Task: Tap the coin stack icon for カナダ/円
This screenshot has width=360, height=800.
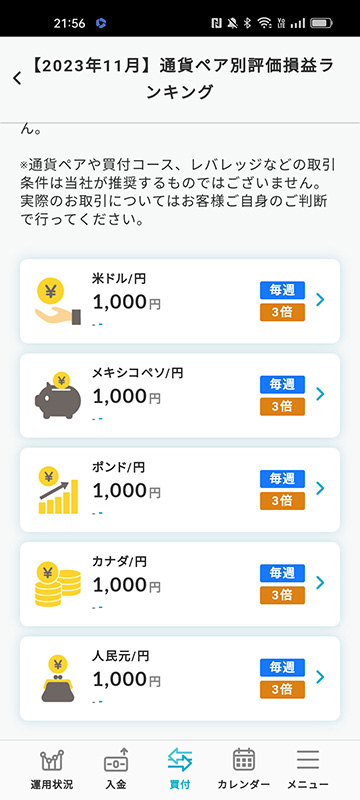Action: (58, 584)
